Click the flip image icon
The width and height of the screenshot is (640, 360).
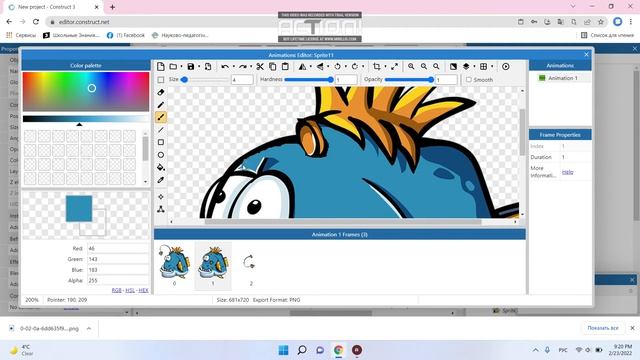[320, 67]
